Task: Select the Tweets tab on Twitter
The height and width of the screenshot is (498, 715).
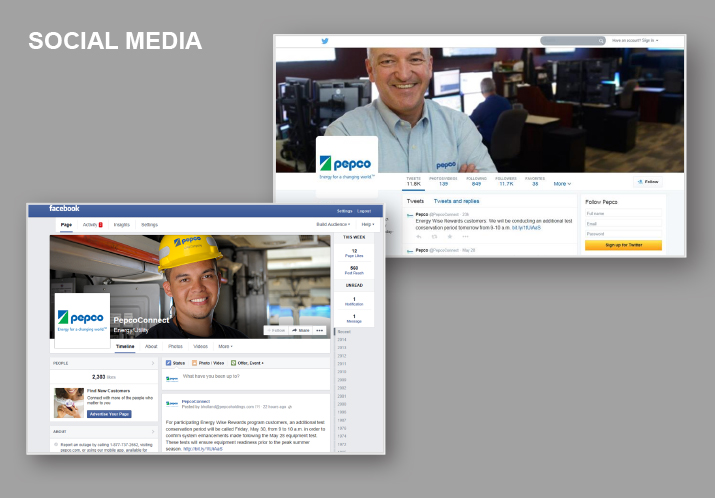Action: click(415, 201)
